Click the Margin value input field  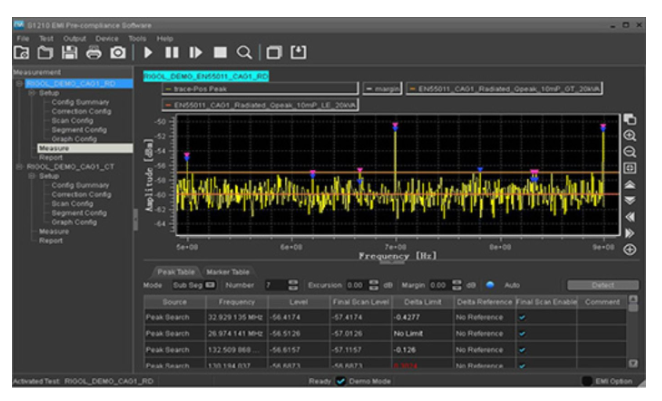click(x=440, y=285)
